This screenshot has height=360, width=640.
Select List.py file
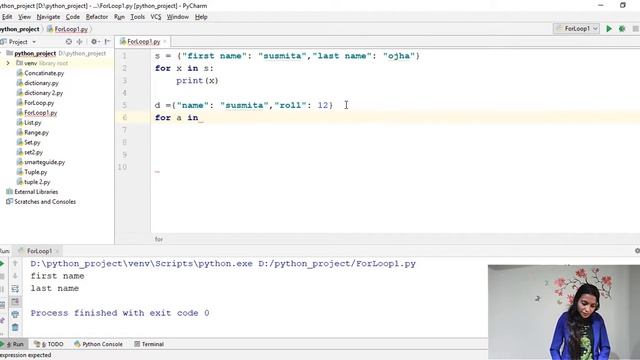[x=33, y=122]
